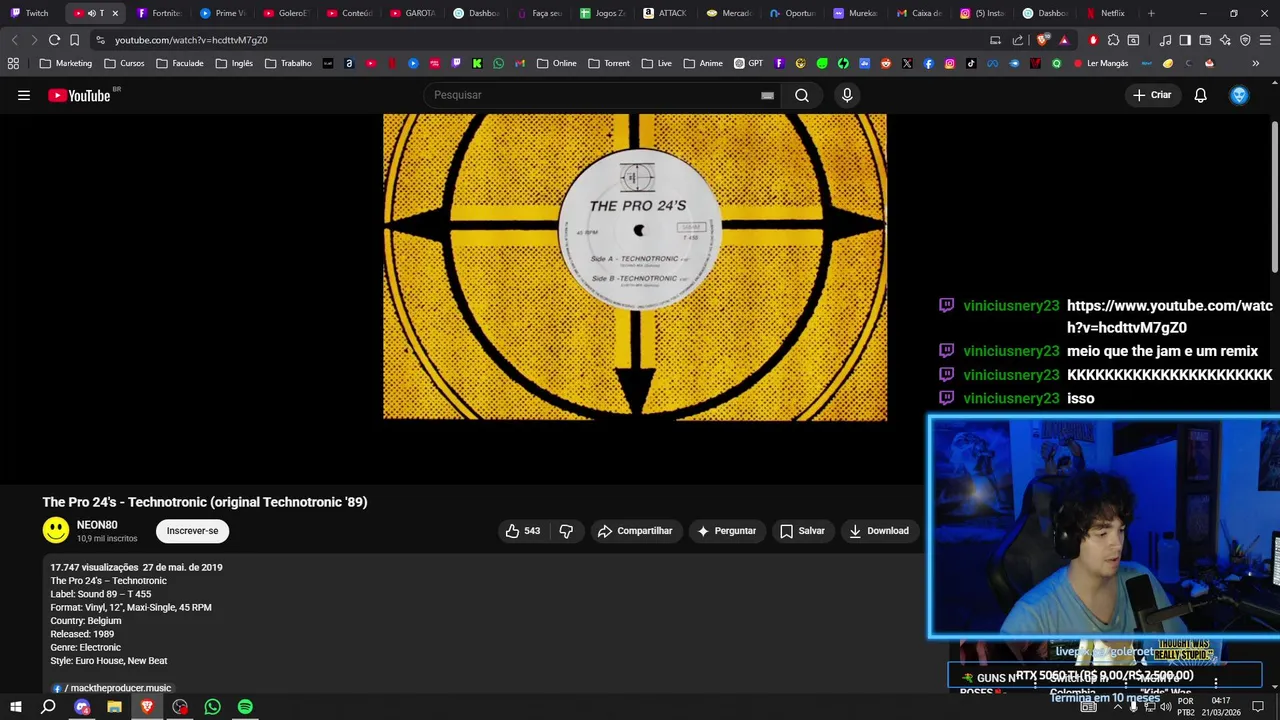Switch to the Fortnite browser tab
This screenshot has height=720, width=1280.
click(160, 13)
